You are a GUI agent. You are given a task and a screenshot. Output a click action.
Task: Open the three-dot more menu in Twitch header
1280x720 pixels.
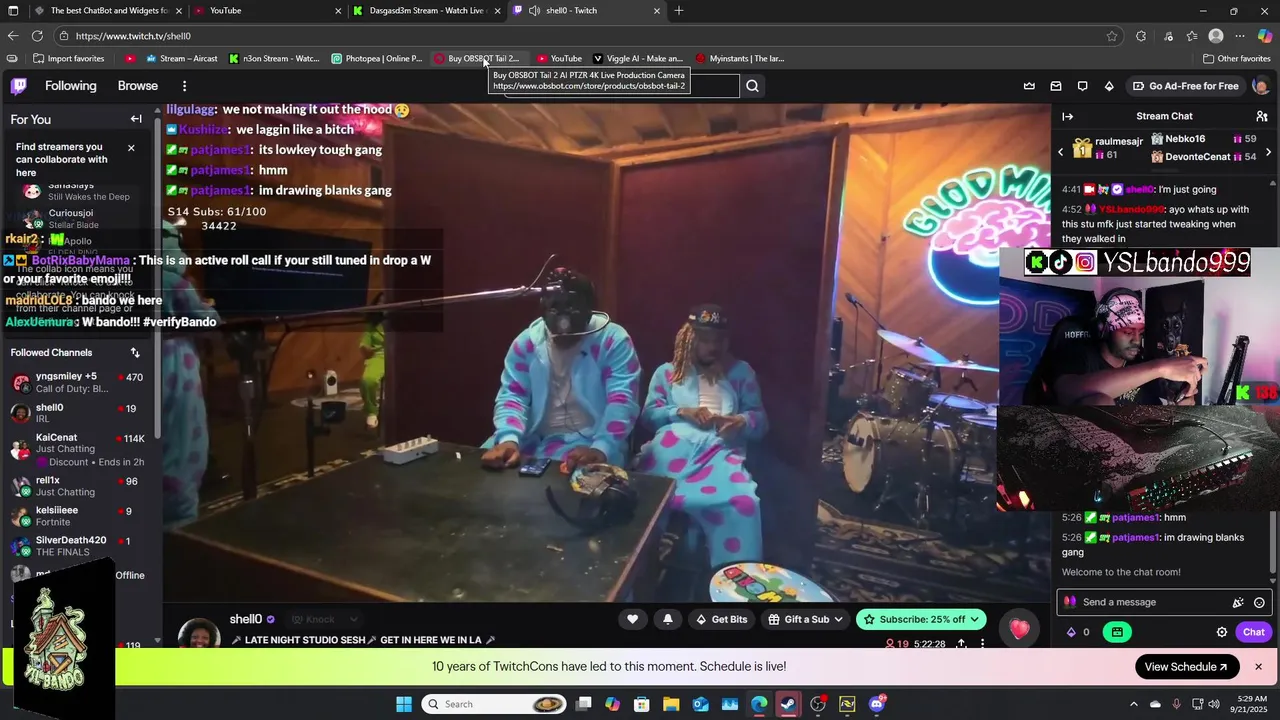[184, 86]
